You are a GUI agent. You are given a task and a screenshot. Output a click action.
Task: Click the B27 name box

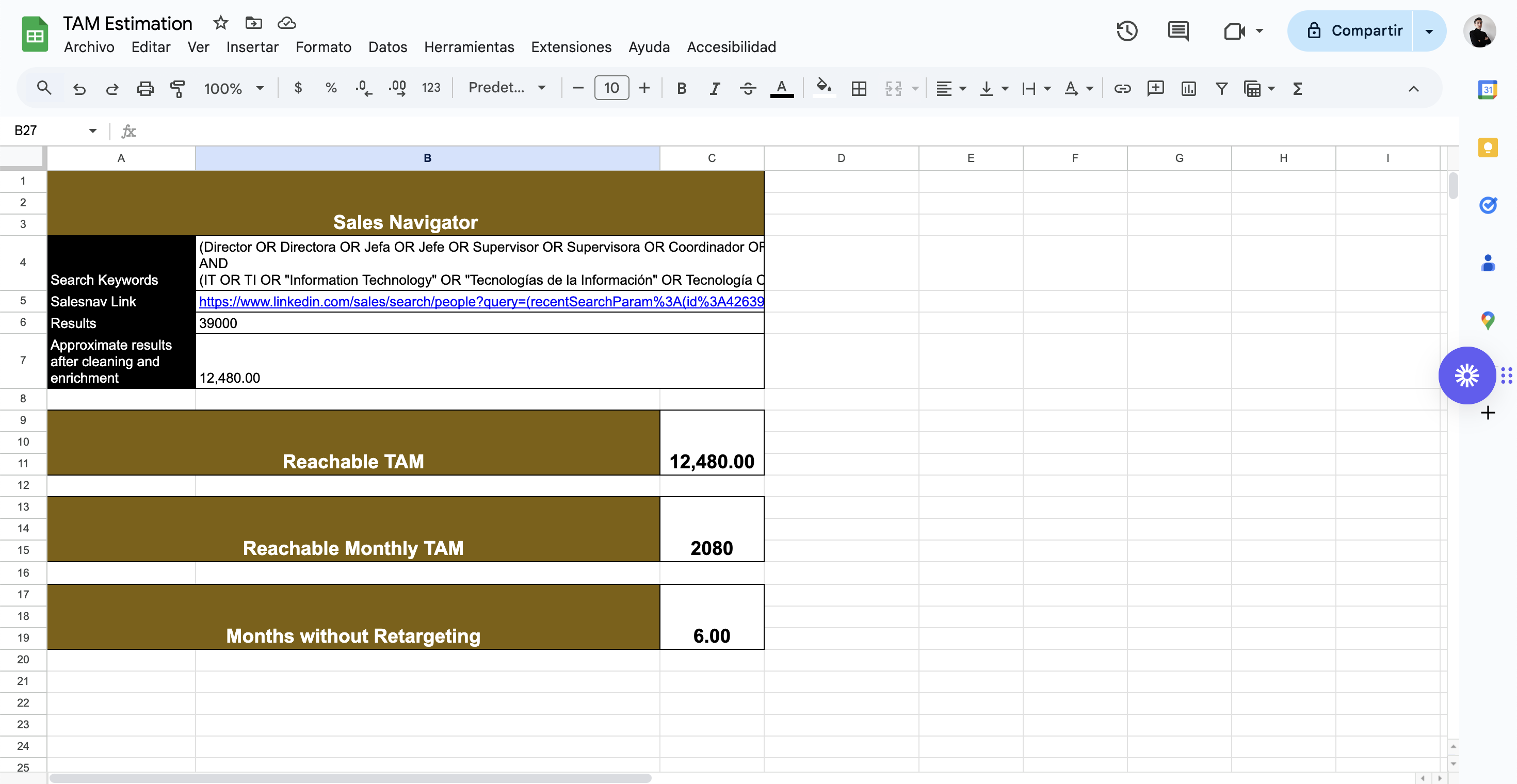click(x=54, y=130)
